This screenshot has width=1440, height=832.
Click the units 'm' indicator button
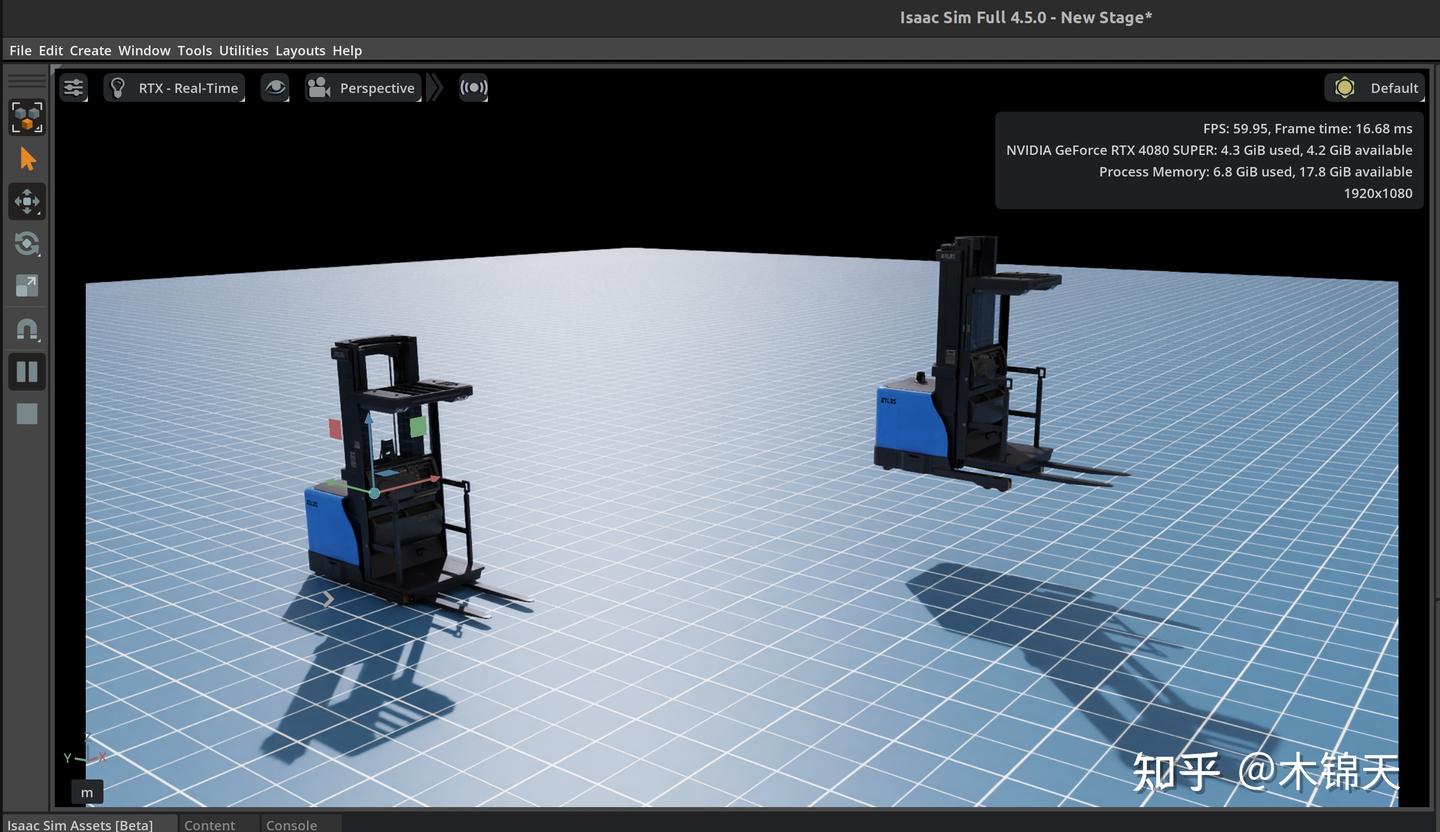tap(86, 792)
